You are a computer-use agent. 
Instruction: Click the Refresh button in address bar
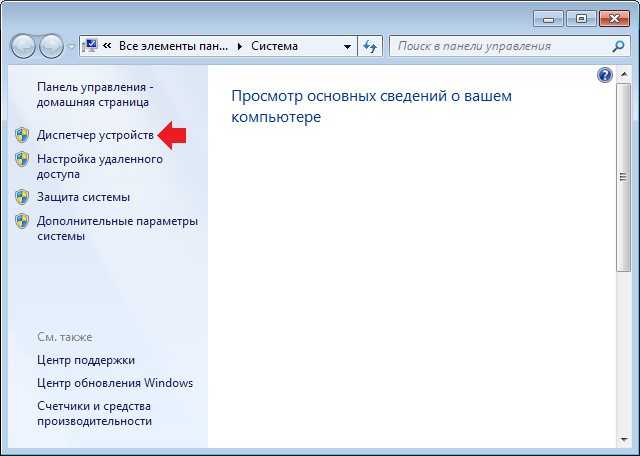tap(370, 46)
